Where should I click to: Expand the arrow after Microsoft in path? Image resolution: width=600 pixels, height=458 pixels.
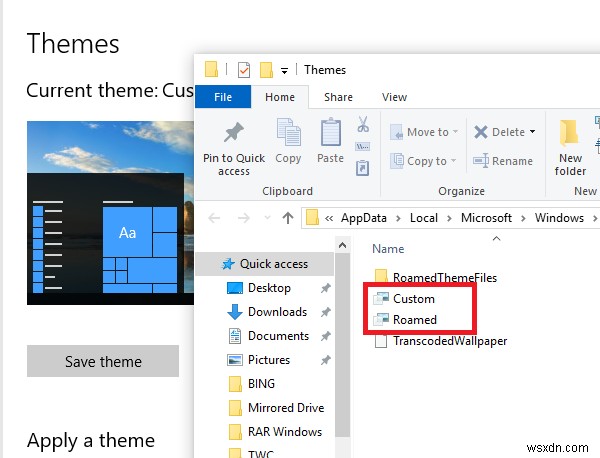click(523, 218)
